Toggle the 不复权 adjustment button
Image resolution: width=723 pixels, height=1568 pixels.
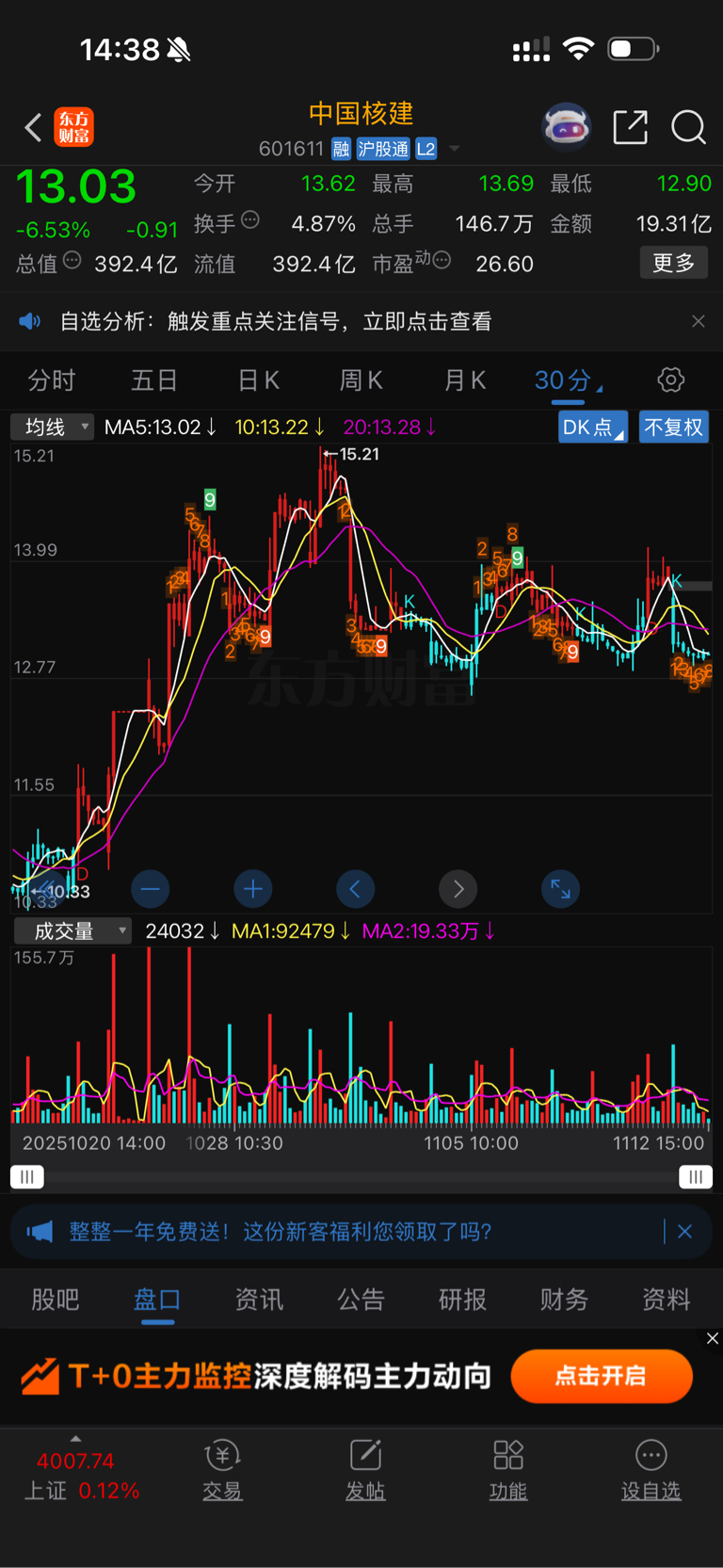point(674,428)
